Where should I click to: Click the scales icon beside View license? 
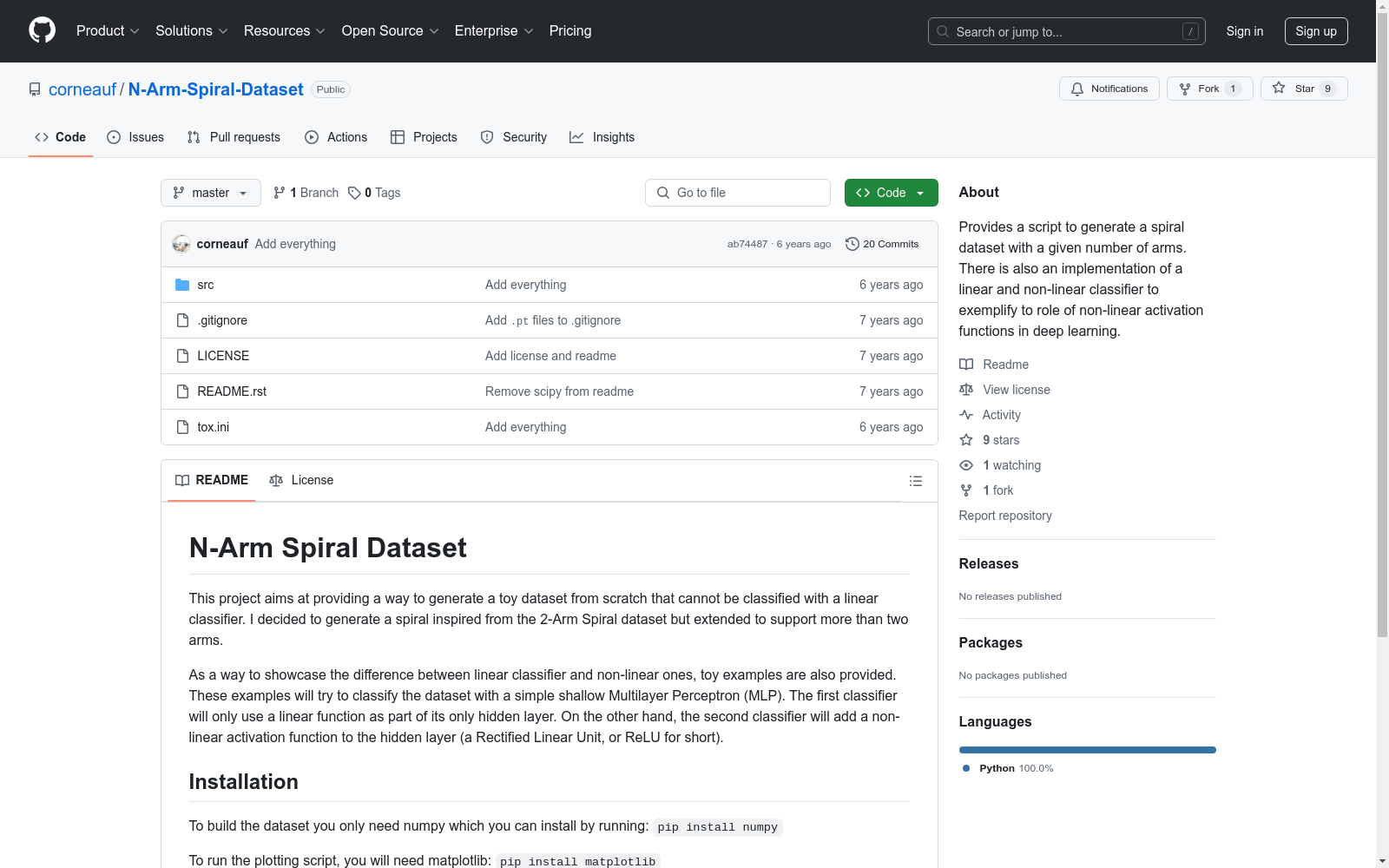pos(966,390)
